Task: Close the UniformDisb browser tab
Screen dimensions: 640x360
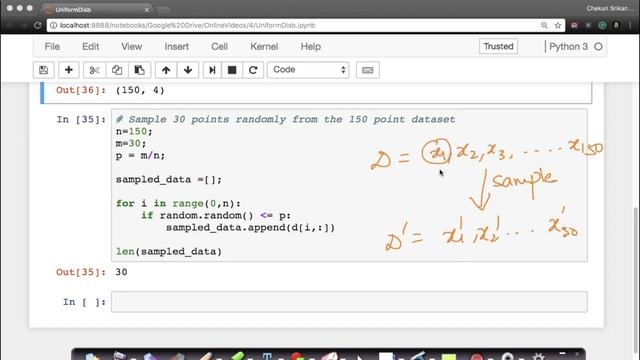Action: point(147,9)
